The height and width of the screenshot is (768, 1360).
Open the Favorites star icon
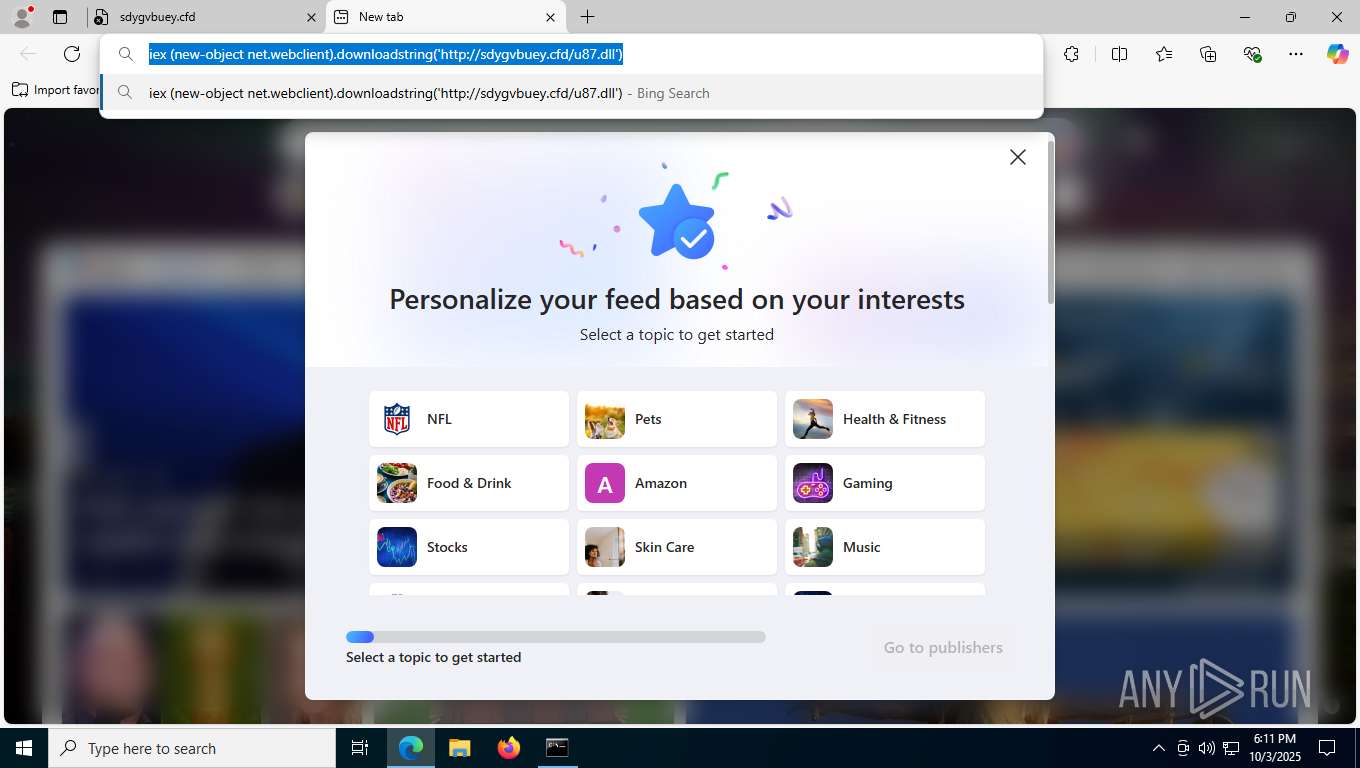(x=1164, y=54)
